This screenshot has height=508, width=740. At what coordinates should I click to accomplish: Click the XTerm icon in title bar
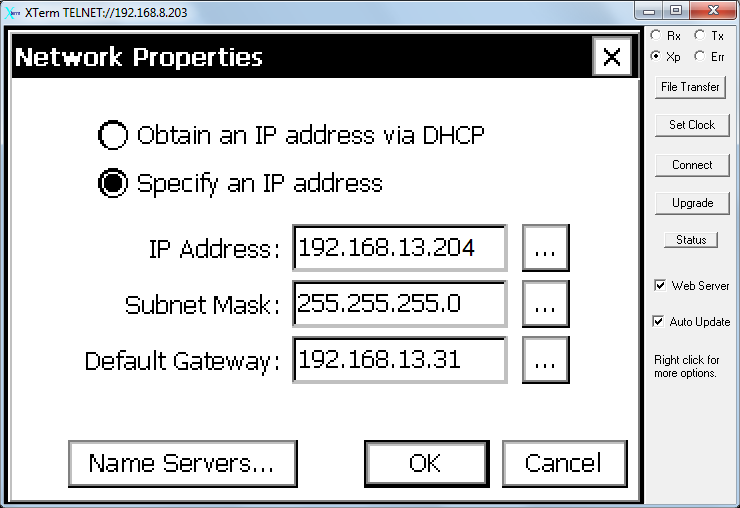(12, 12)
